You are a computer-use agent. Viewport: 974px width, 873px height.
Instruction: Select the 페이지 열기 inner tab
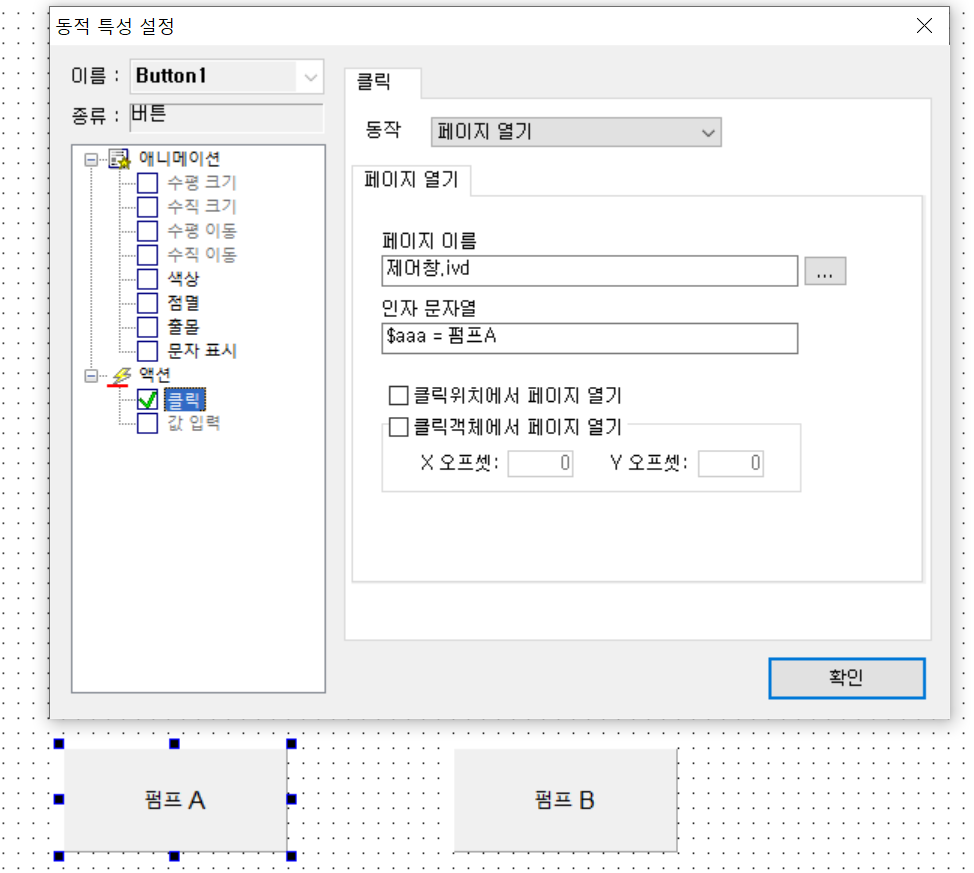411,180
